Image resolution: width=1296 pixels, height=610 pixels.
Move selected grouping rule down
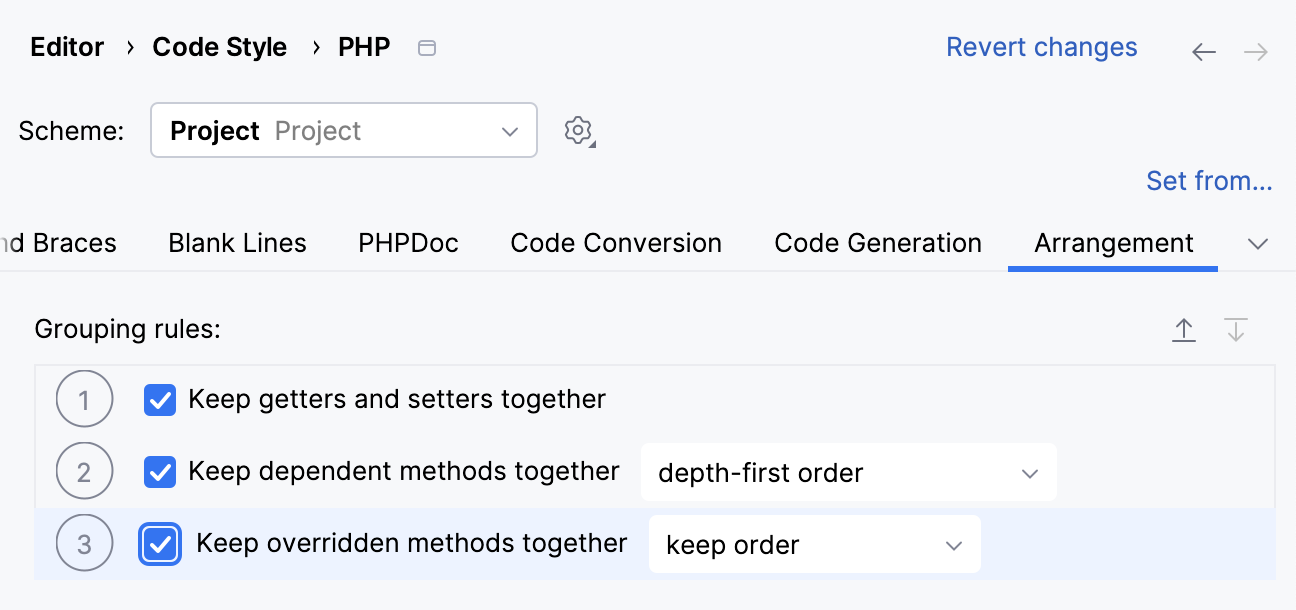[1237, 330]
